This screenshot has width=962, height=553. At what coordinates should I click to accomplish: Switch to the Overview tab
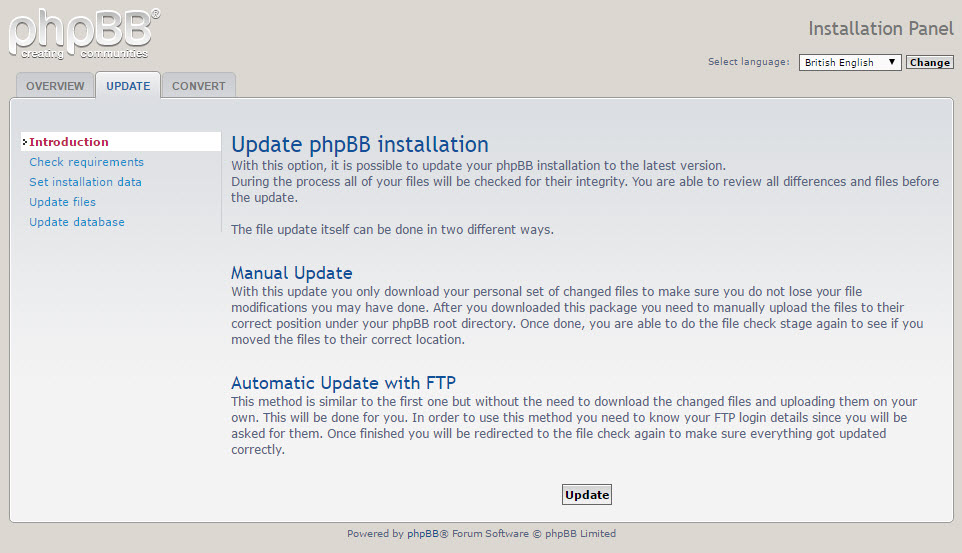pos(55,86)
